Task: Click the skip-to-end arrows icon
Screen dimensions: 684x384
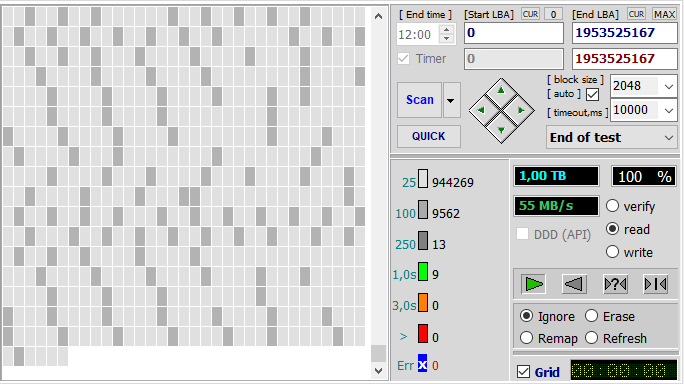Action: 656,284
